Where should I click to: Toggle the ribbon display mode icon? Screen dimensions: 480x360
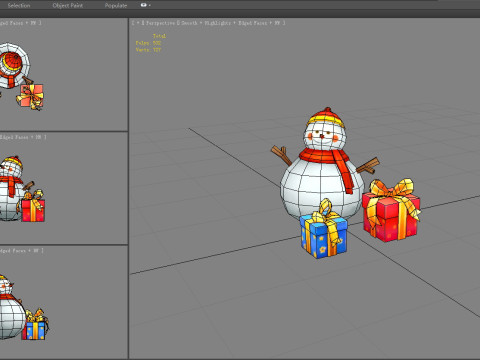(145, 5)
